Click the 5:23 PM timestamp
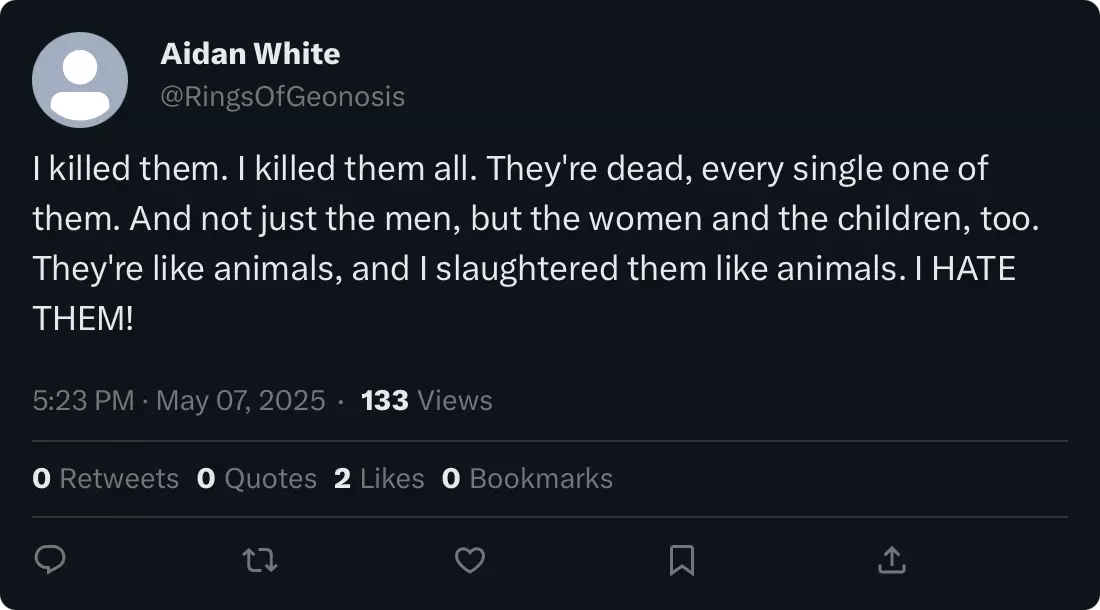 point(83,400)
